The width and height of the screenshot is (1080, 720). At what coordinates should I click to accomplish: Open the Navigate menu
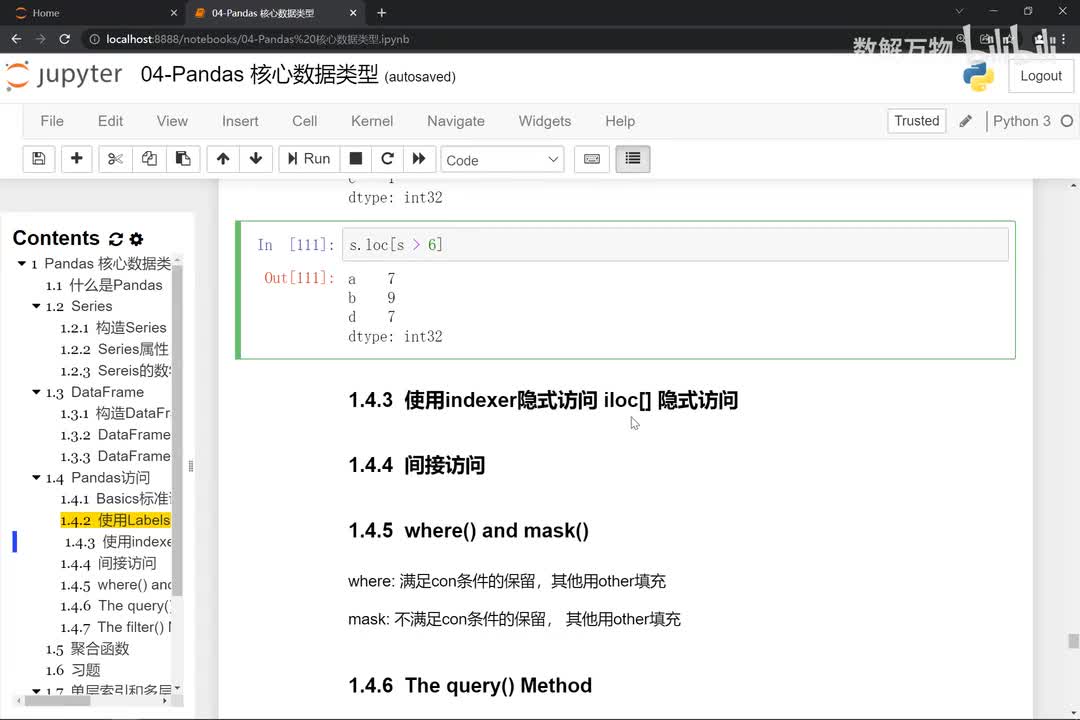pyautogui.click(x=455, y=121)
